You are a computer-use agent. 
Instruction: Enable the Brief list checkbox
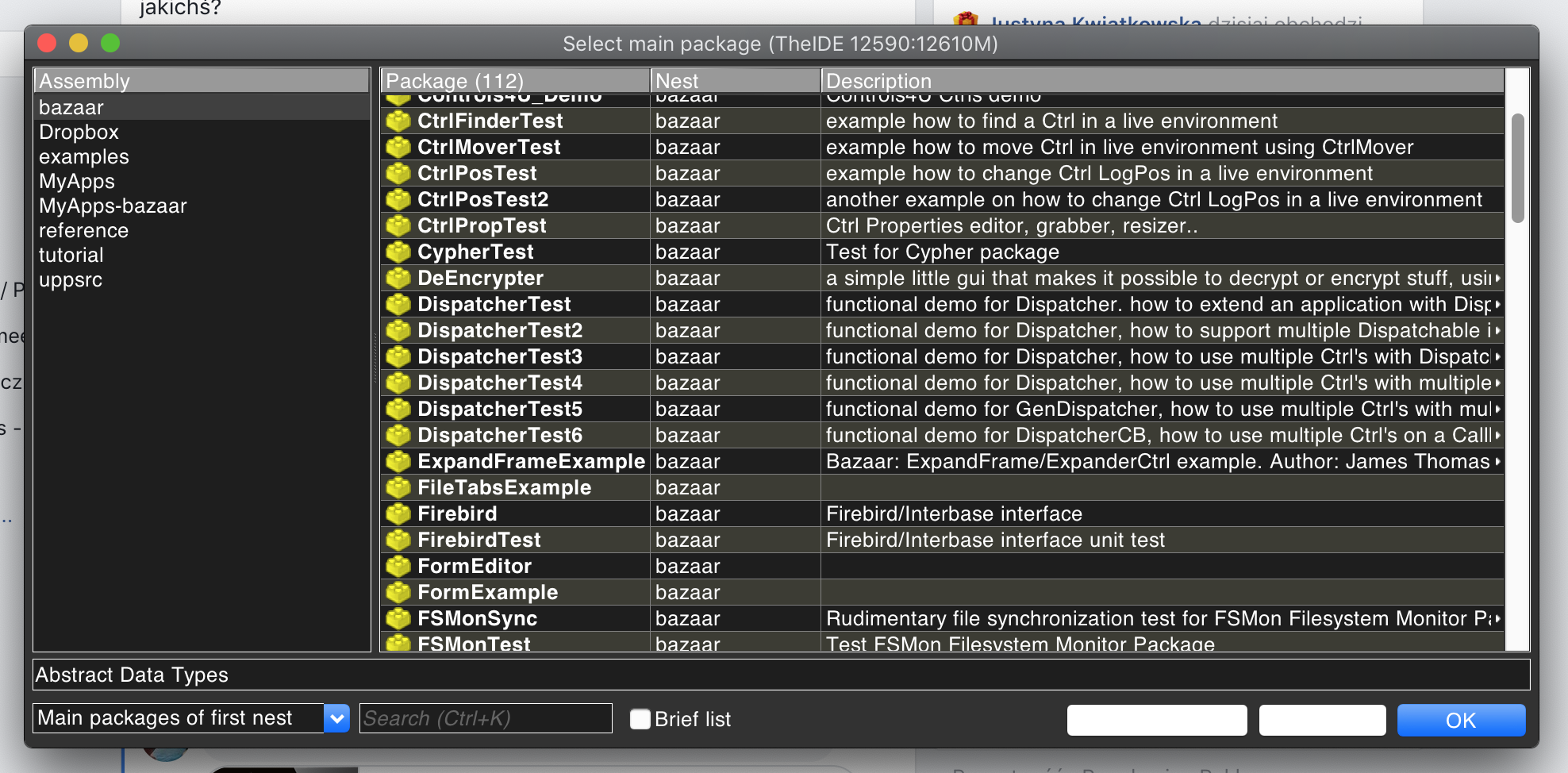coord(640,719)
